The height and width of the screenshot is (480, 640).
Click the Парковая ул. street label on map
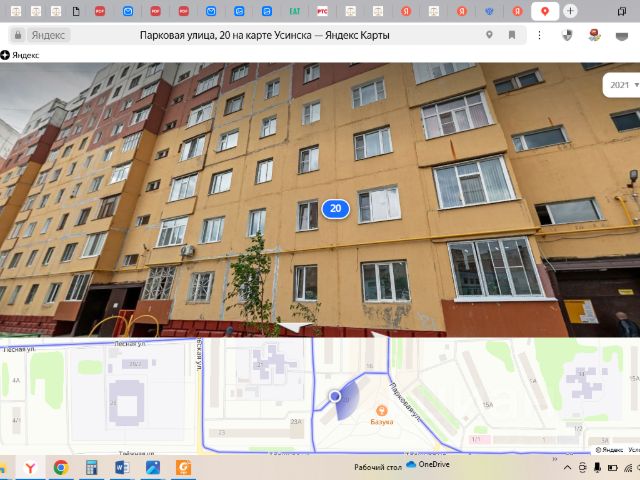pyautogui.click(x=404, y=403)
